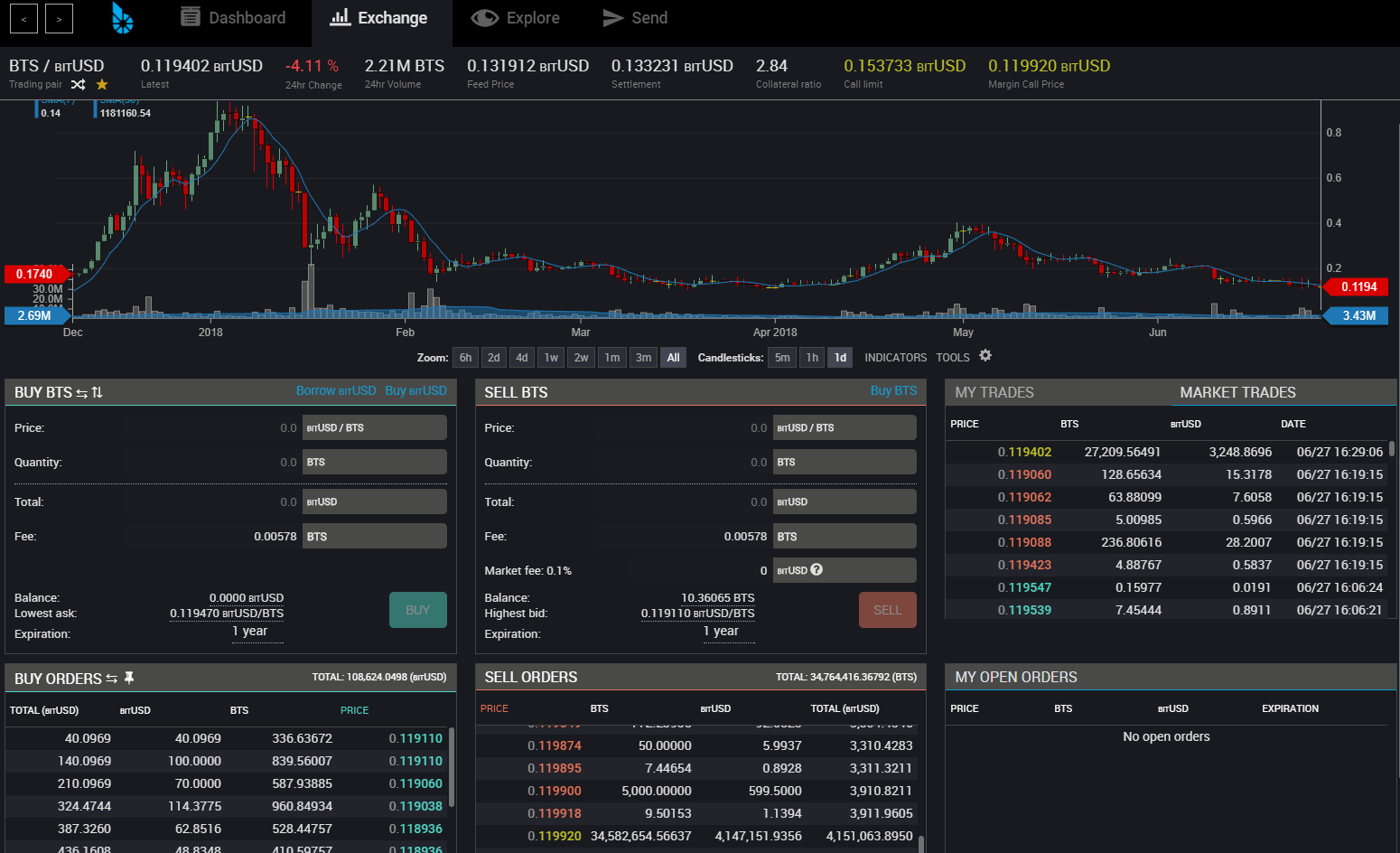
Task: Focus the Buy Total input field
Action: (210, 501)
